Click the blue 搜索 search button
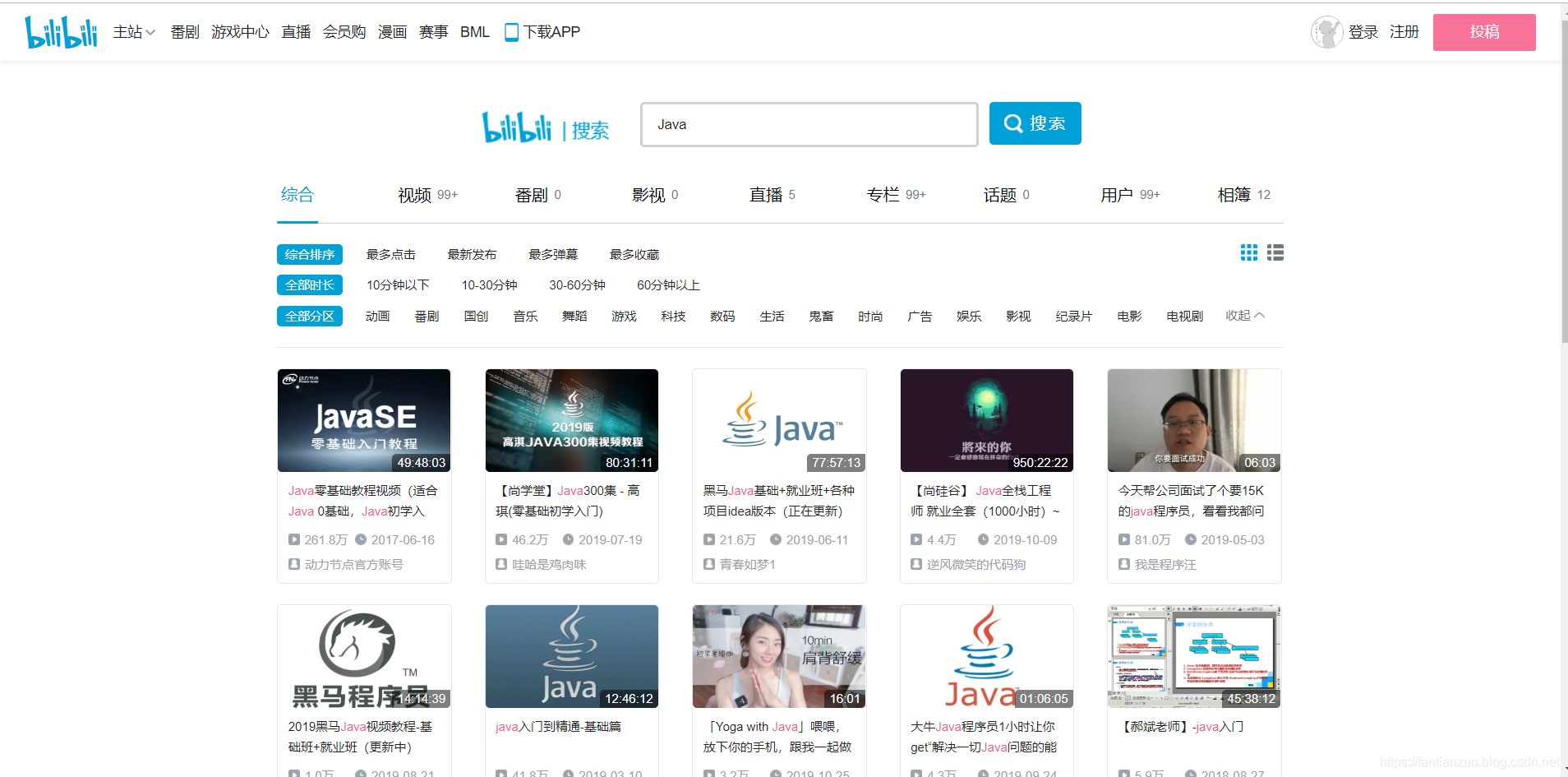 click(1035, 123)
